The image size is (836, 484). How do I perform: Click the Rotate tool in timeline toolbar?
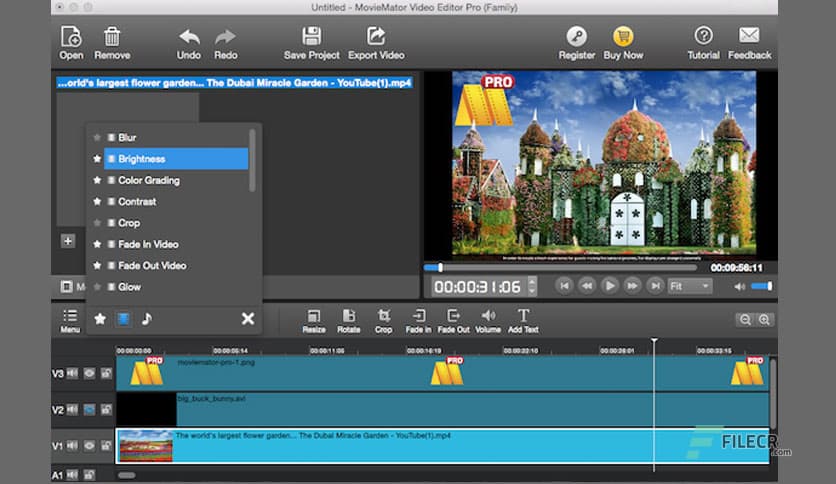pyautogui.click(x=348, y=321)
